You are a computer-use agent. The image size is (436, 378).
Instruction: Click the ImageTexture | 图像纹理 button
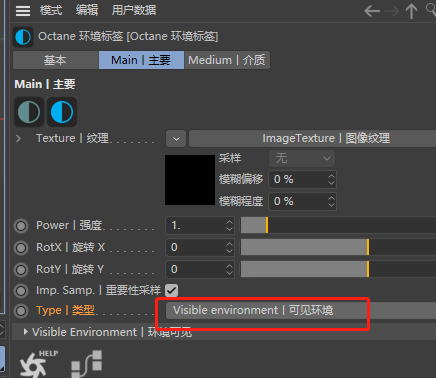click(x=313, y=139)
